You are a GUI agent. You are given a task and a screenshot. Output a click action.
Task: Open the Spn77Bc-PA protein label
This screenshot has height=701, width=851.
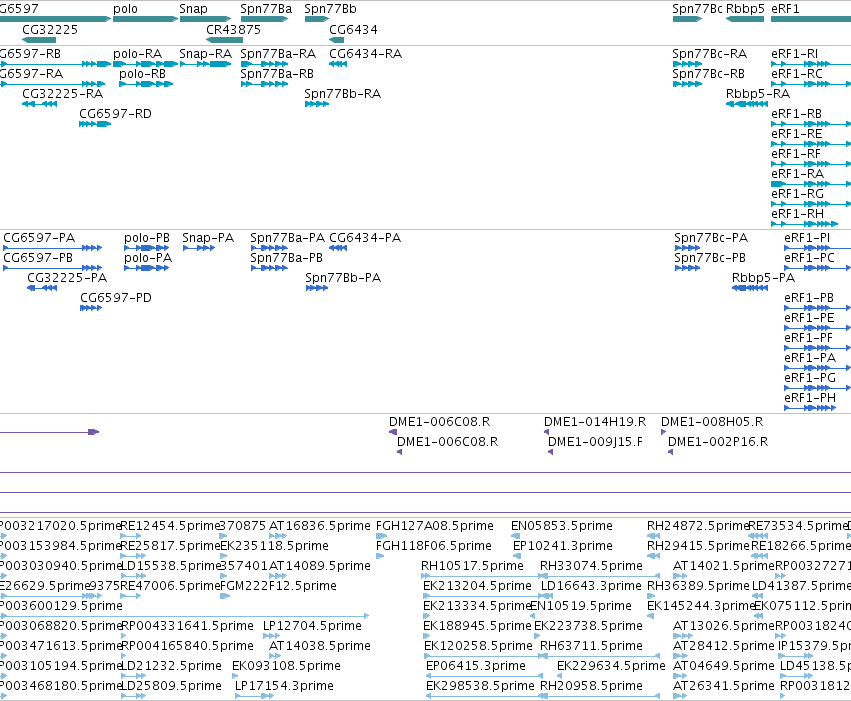(711, 238)
